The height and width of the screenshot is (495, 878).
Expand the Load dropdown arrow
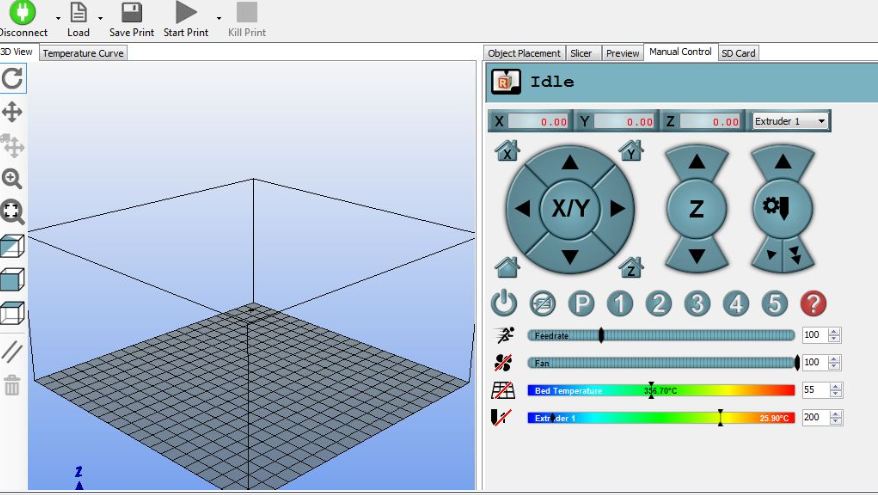[100, 18]
